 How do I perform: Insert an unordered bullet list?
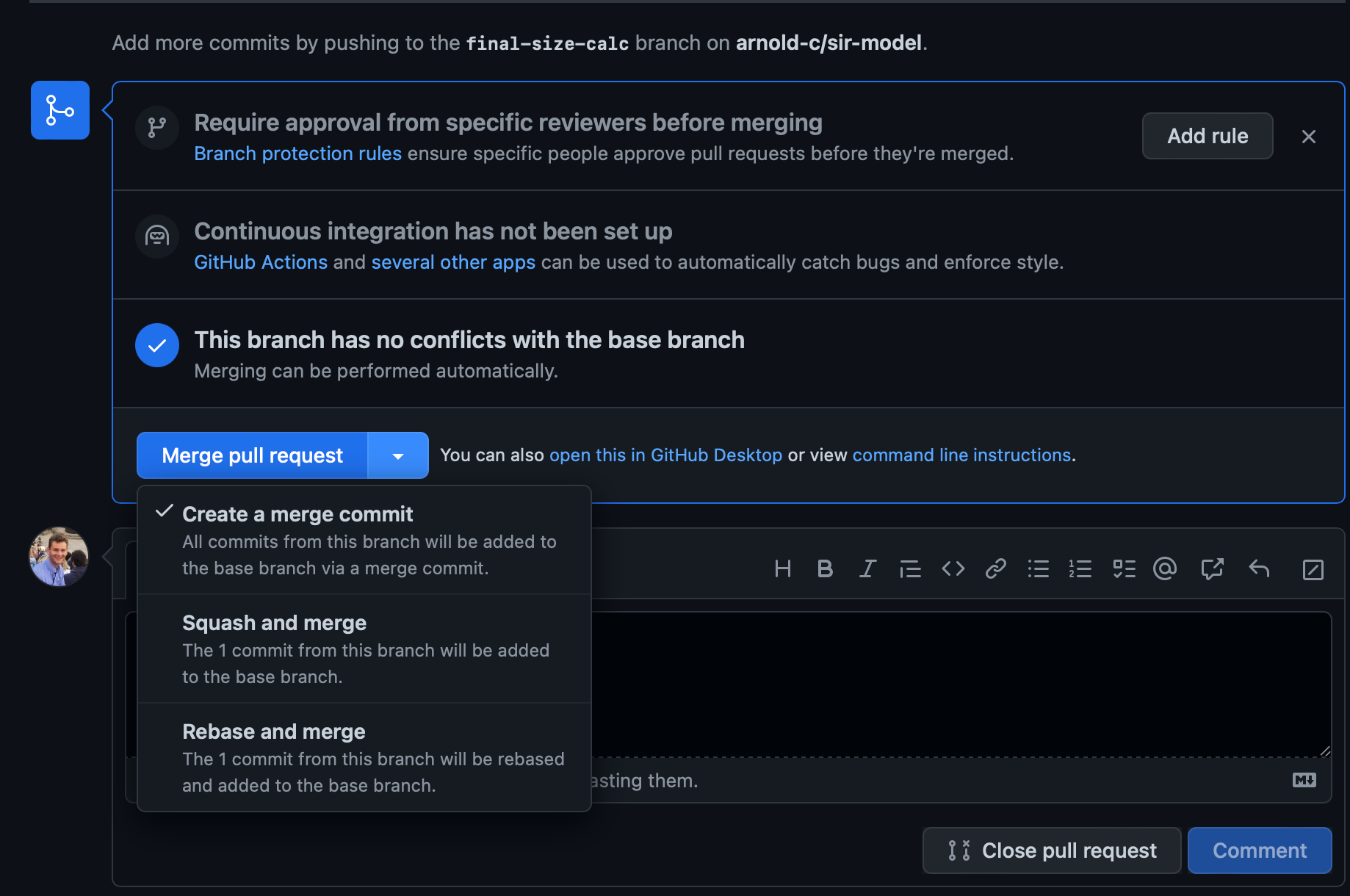click(1038, 569)
